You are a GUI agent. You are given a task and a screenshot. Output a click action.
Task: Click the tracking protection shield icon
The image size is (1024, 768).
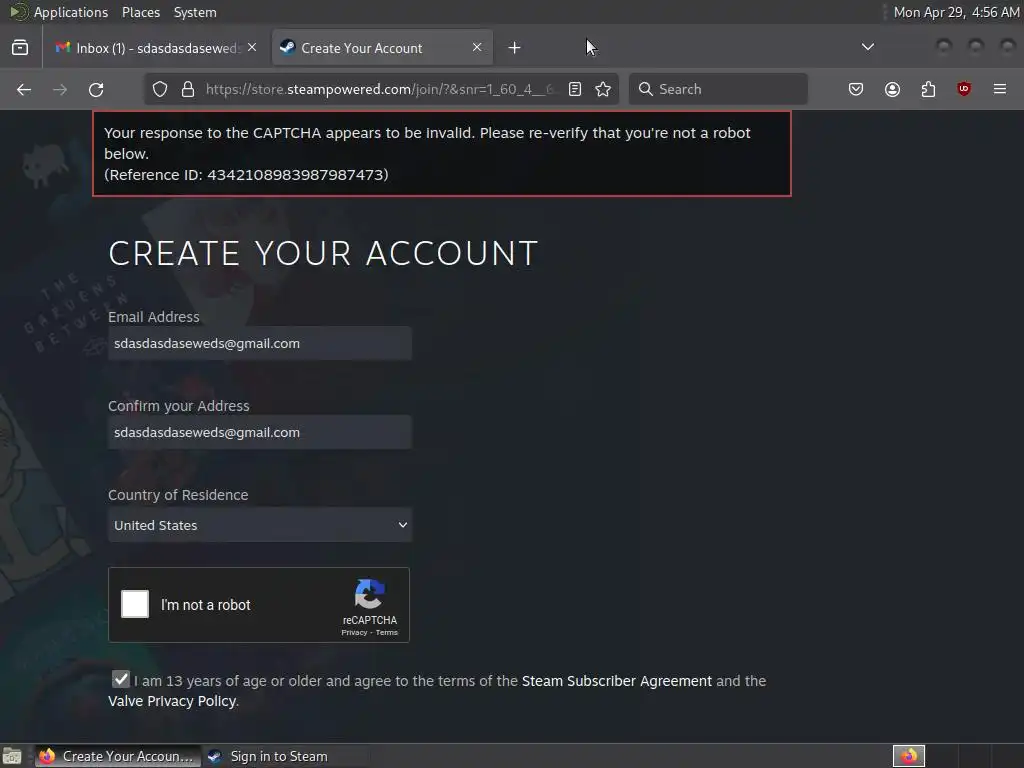coord(160,89)
